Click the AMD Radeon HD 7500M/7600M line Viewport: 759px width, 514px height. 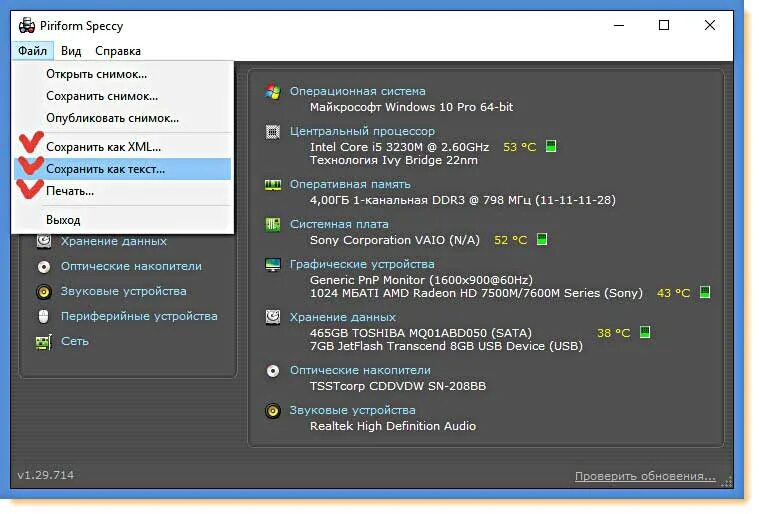(x=476, y=293)
